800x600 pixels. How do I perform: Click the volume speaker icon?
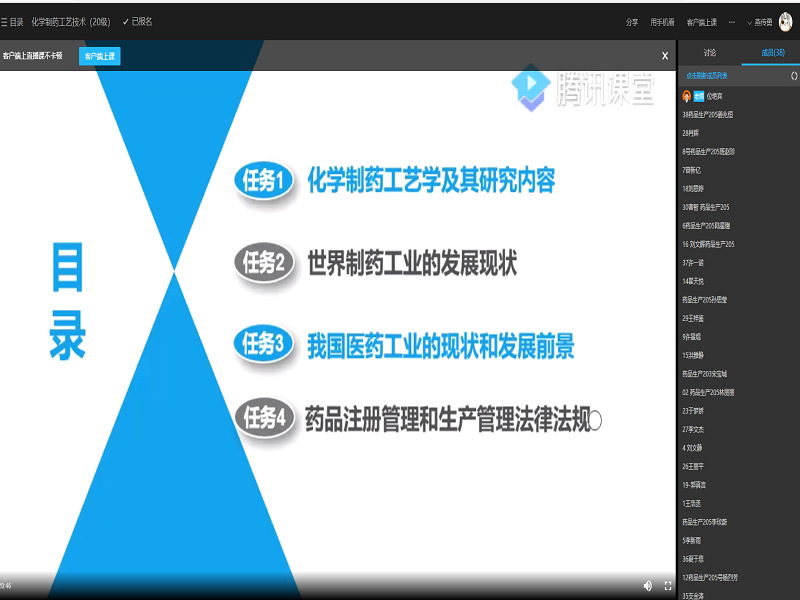point(647,585)
